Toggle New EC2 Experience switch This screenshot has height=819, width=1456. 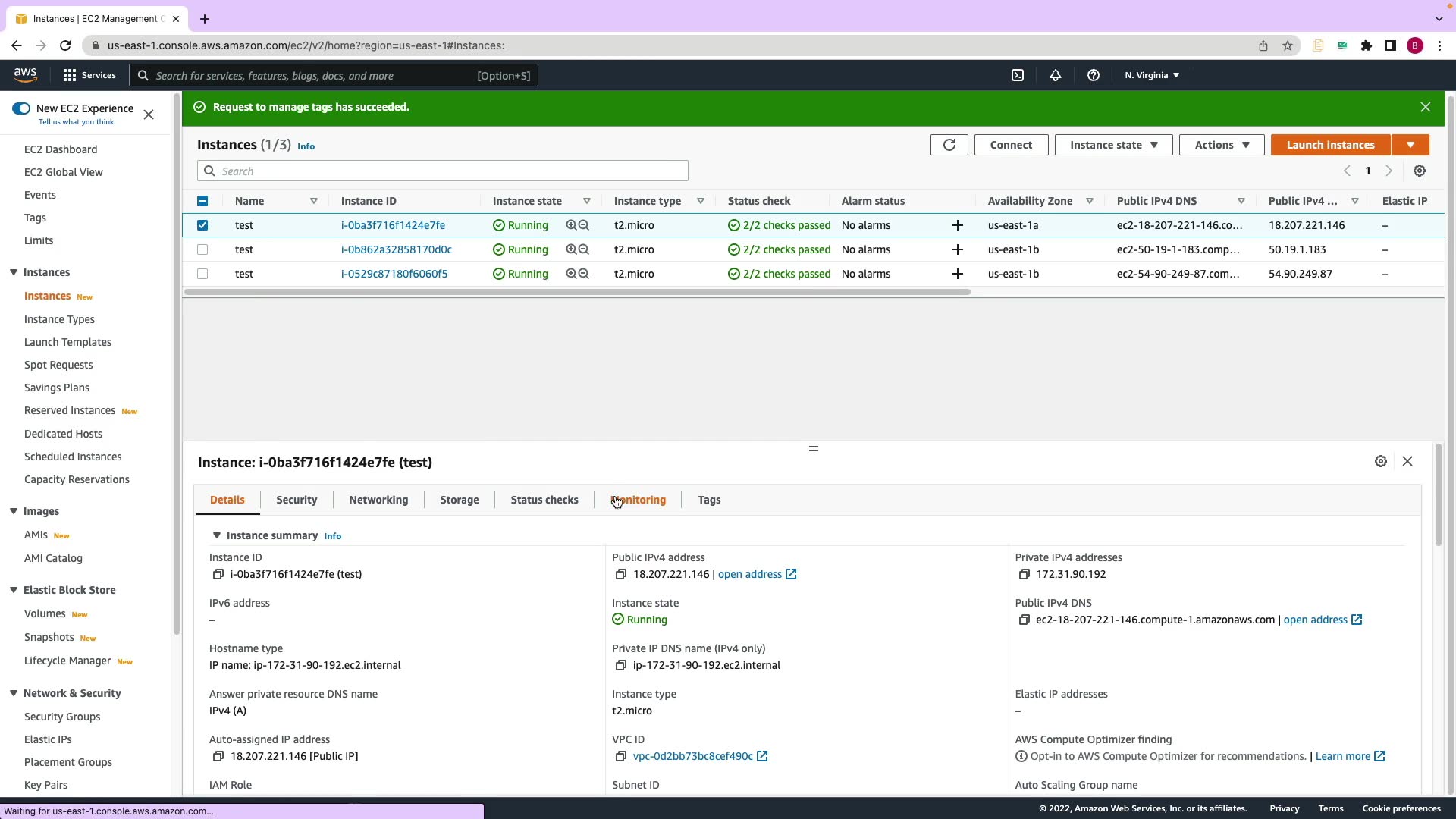coord(21,108)
